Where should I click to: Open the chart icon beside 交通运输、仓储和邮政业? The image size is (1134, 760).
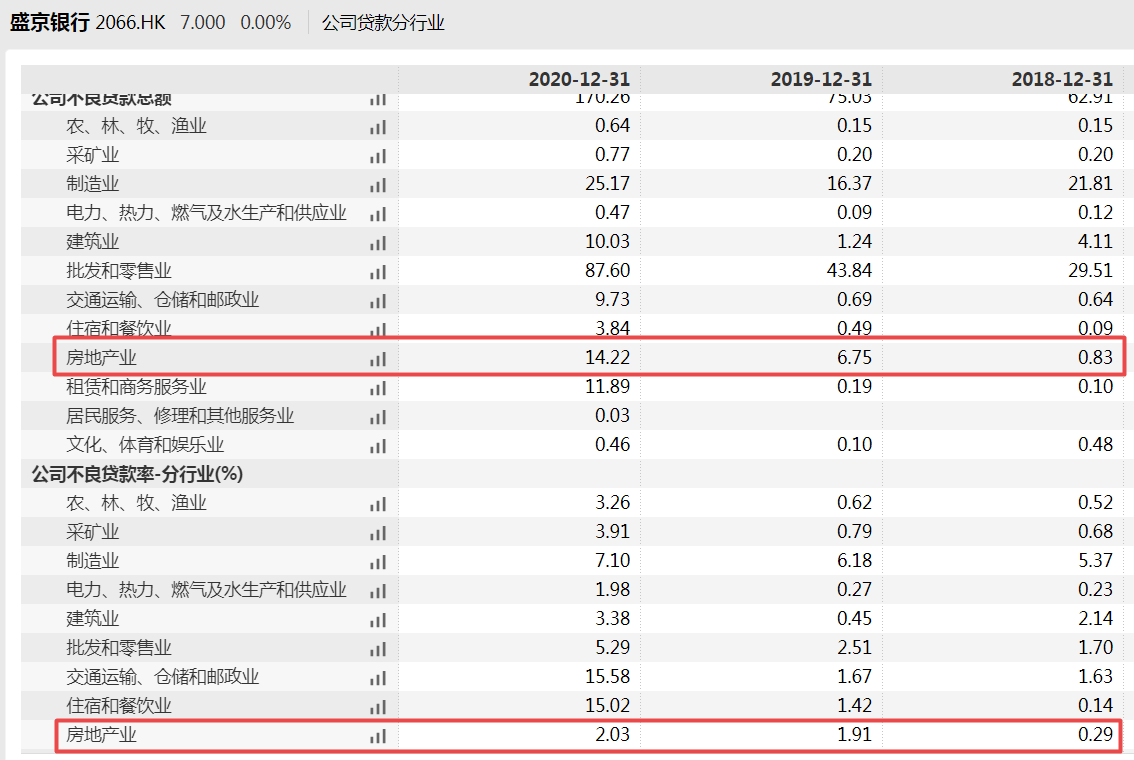(x=377, y=301)
